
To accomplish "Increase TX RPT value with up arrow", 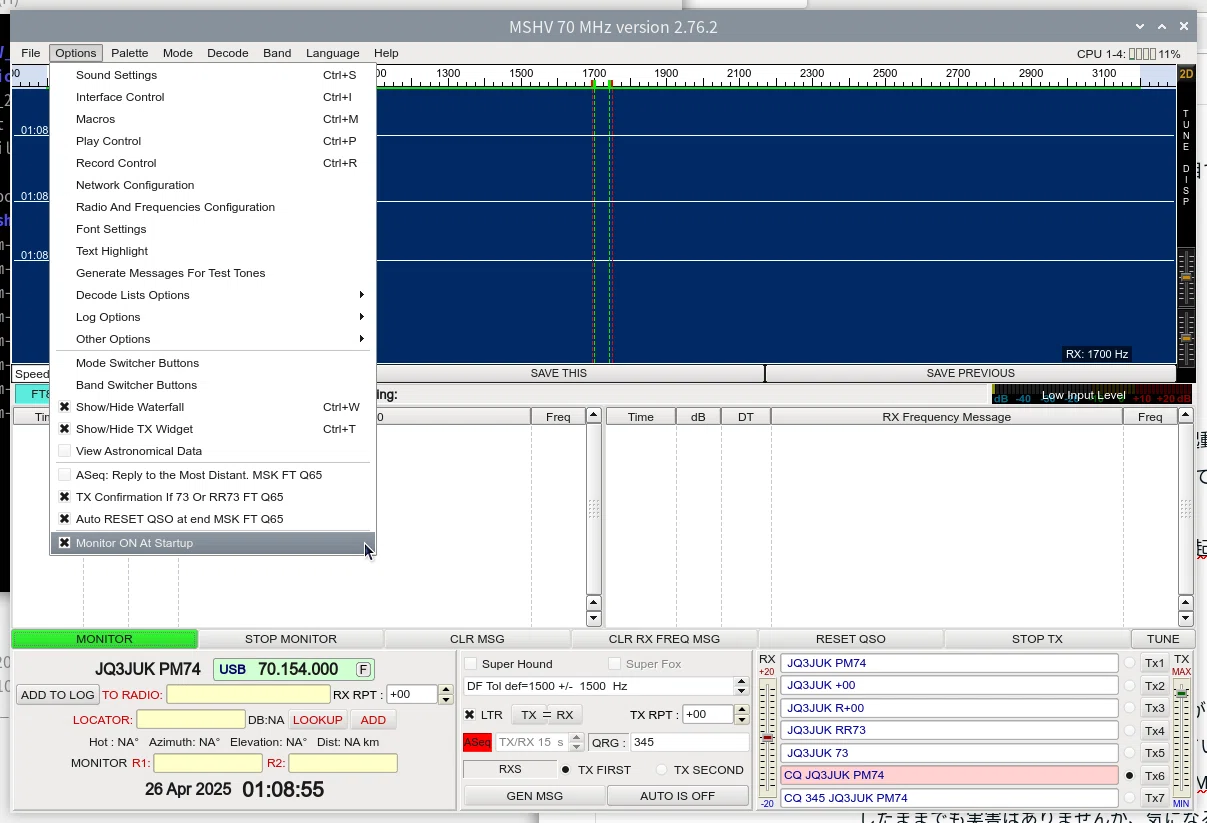I will tap(741, 710).
